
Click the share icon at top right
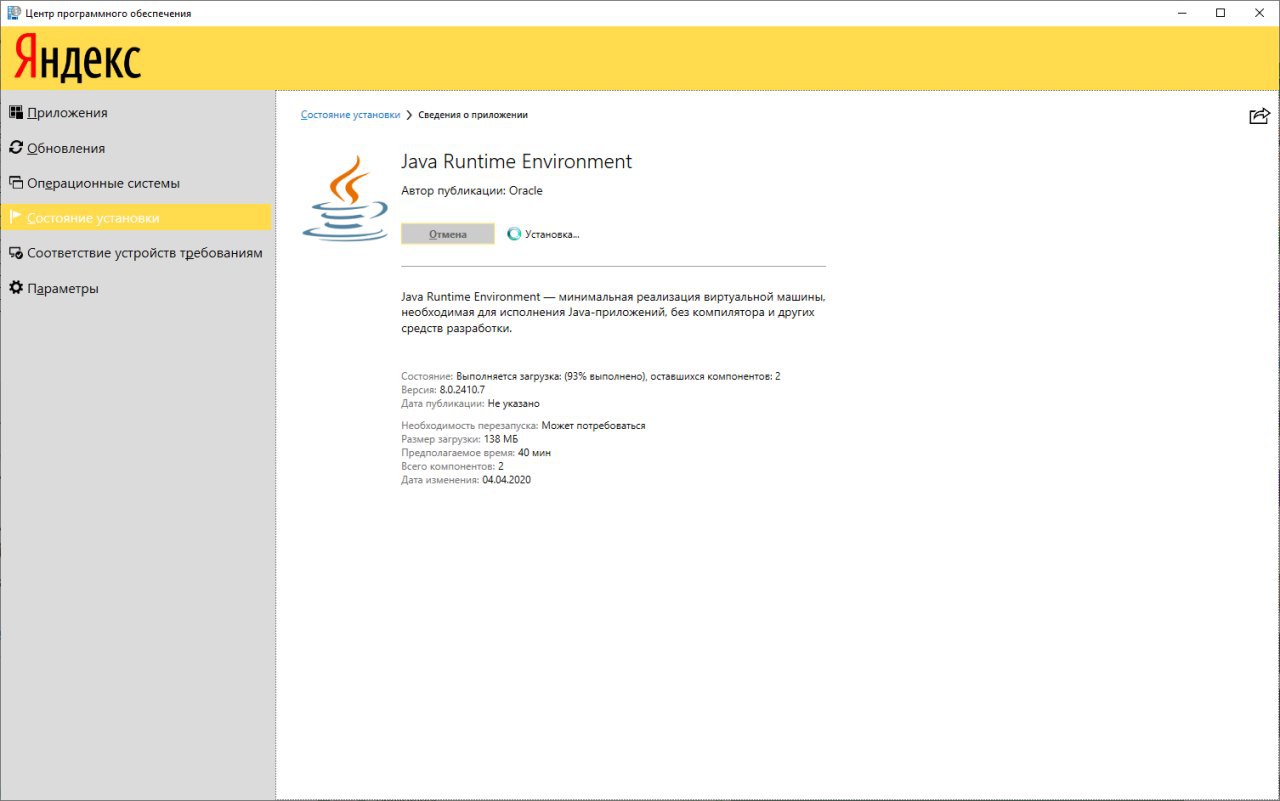(1259, 116)
